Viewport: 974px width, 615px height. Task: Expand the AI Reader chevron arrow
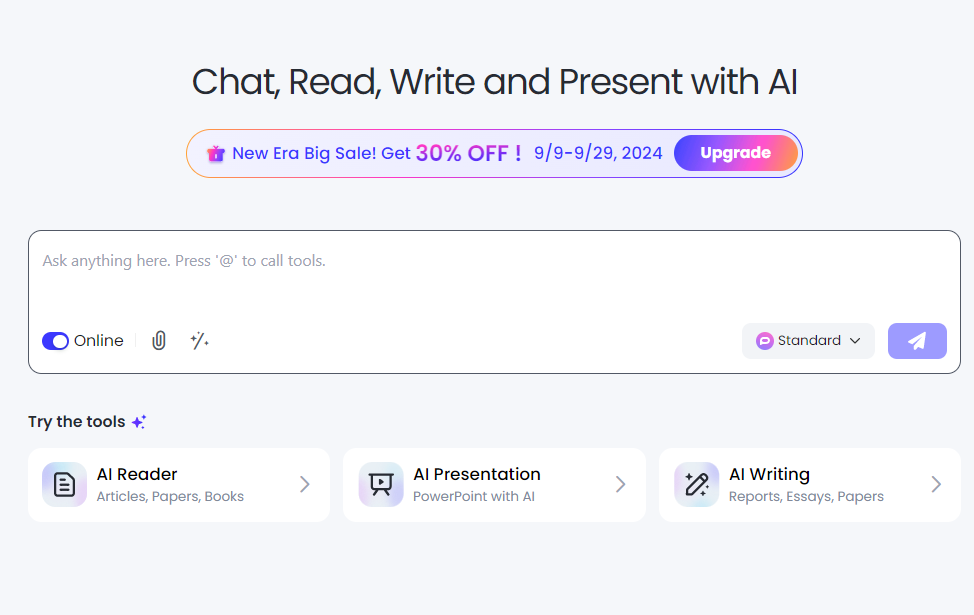[x=305, y=485]
